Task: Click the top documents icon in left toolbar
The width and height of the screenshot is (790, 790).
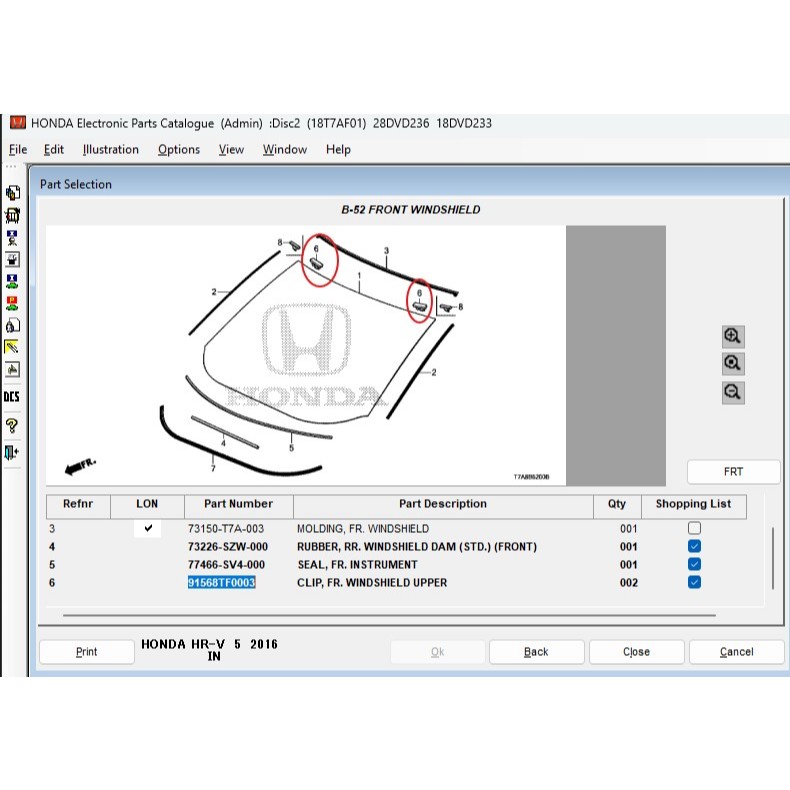Action: pos(13,192)
